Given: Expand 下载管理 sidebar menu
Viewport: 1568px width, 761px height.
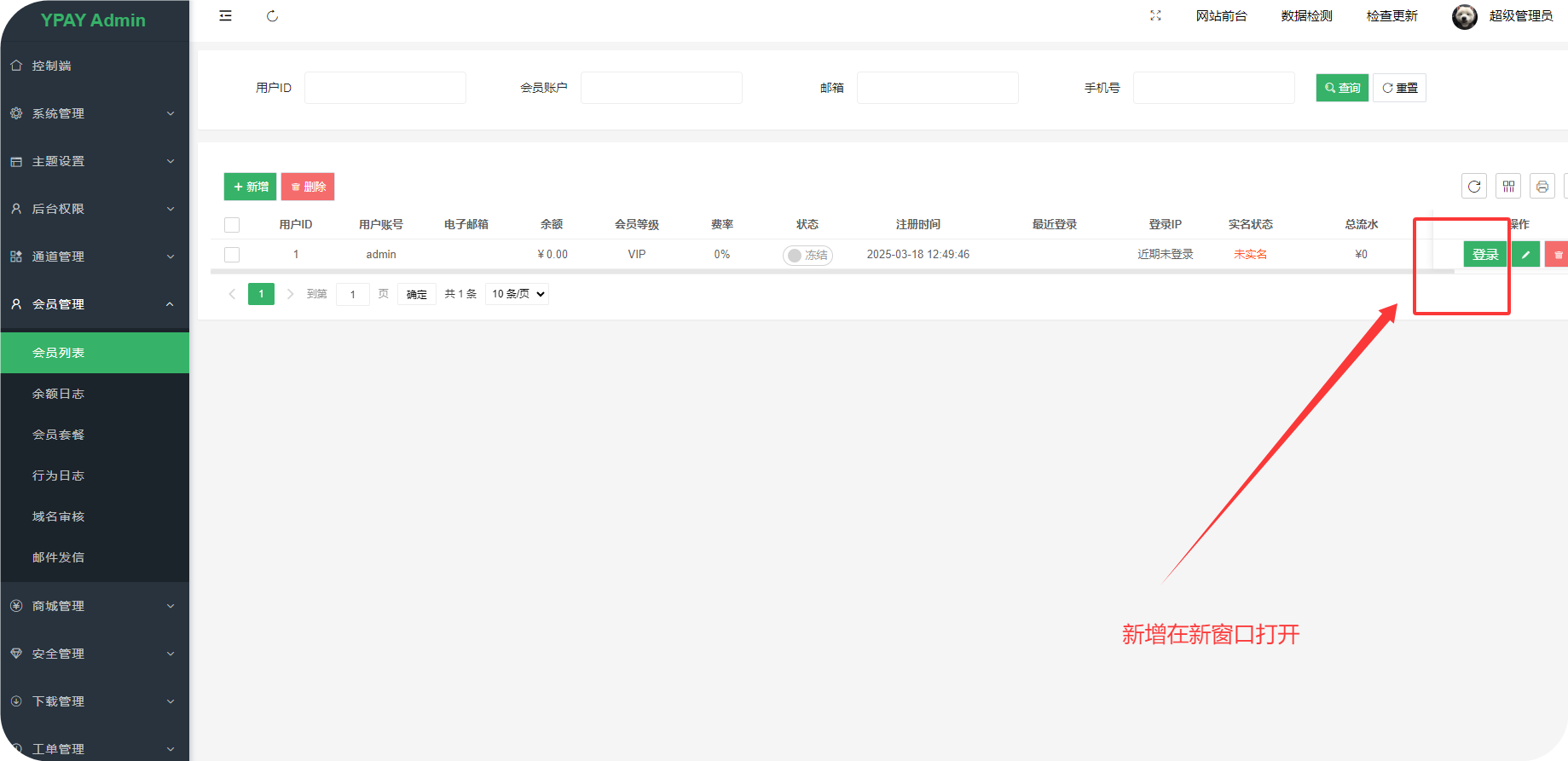Looking at the screenshot, I should point(95,701).
